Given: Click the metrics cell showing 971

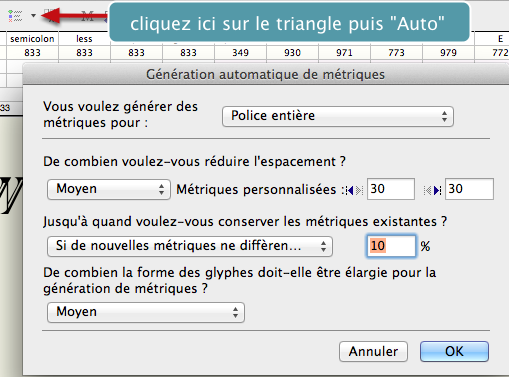Looking at the screenshot, I should click(x=344, y=53).
